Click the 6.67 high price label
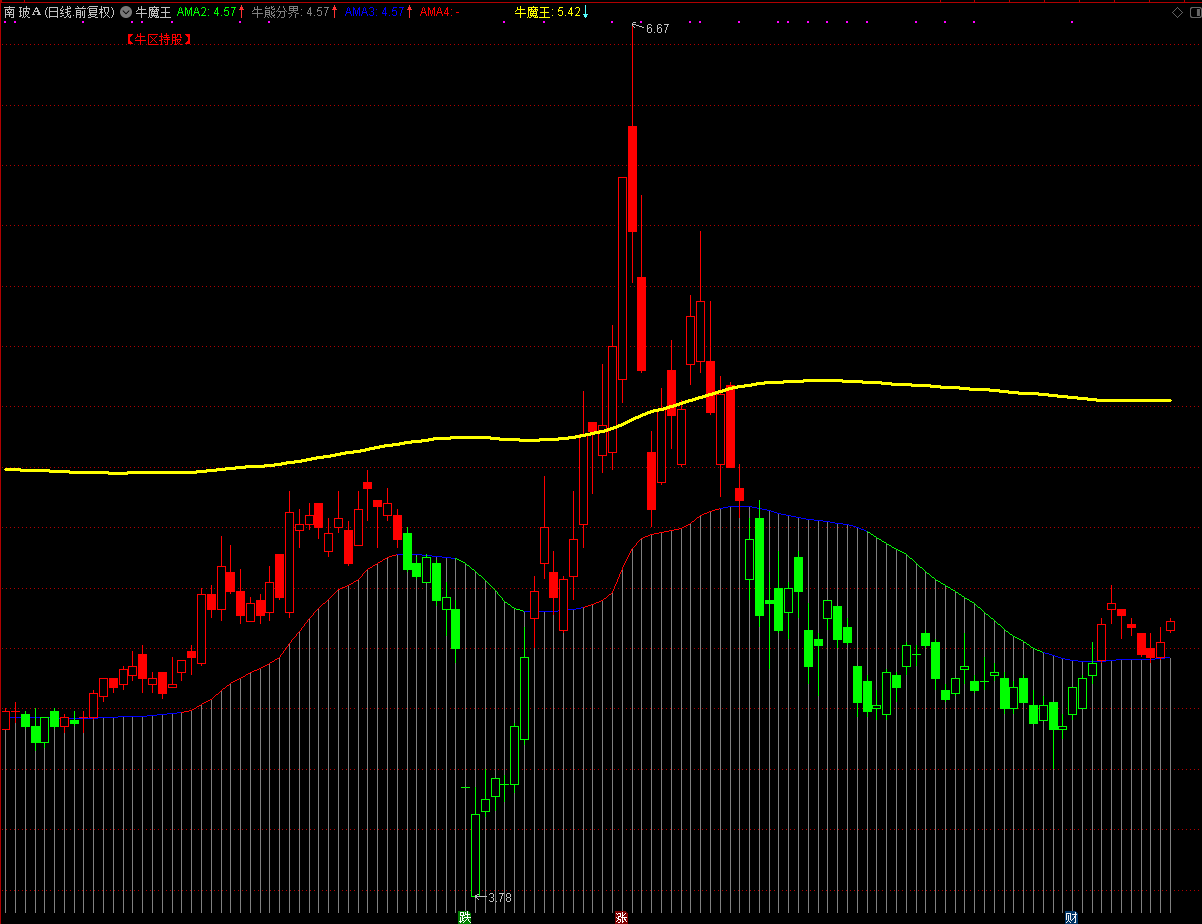Image resolution: width=1202 pixels, height=924 pixels. 657,29
